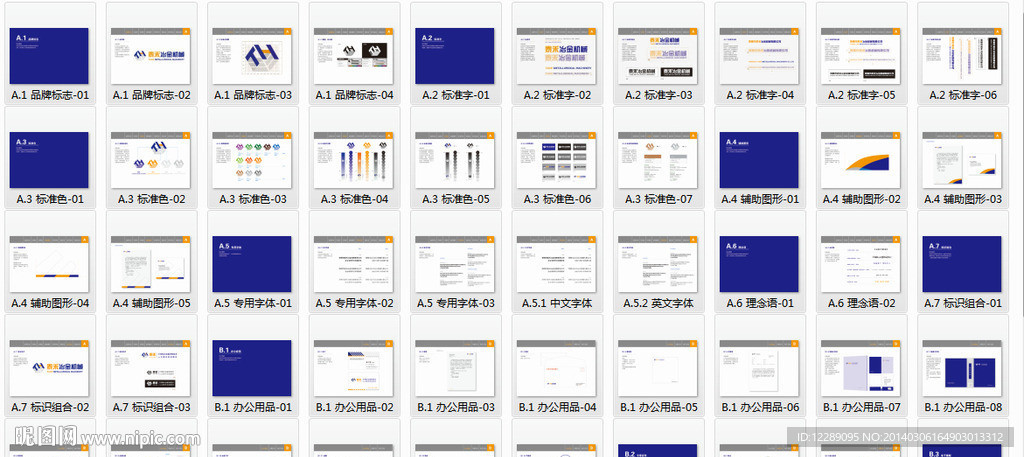
Task: Select thumbnail A.3 标准色-05
Action: point(455,160)
